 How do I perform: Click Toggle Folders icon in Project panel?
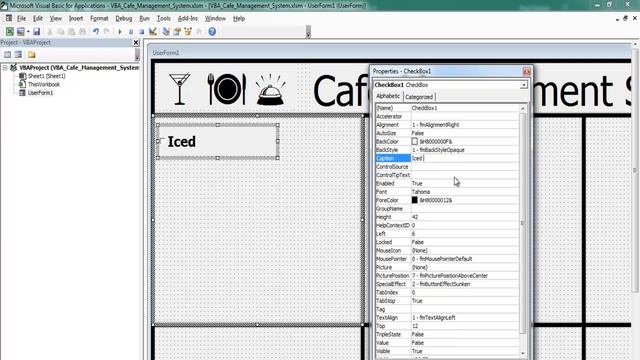pos(31,54)
